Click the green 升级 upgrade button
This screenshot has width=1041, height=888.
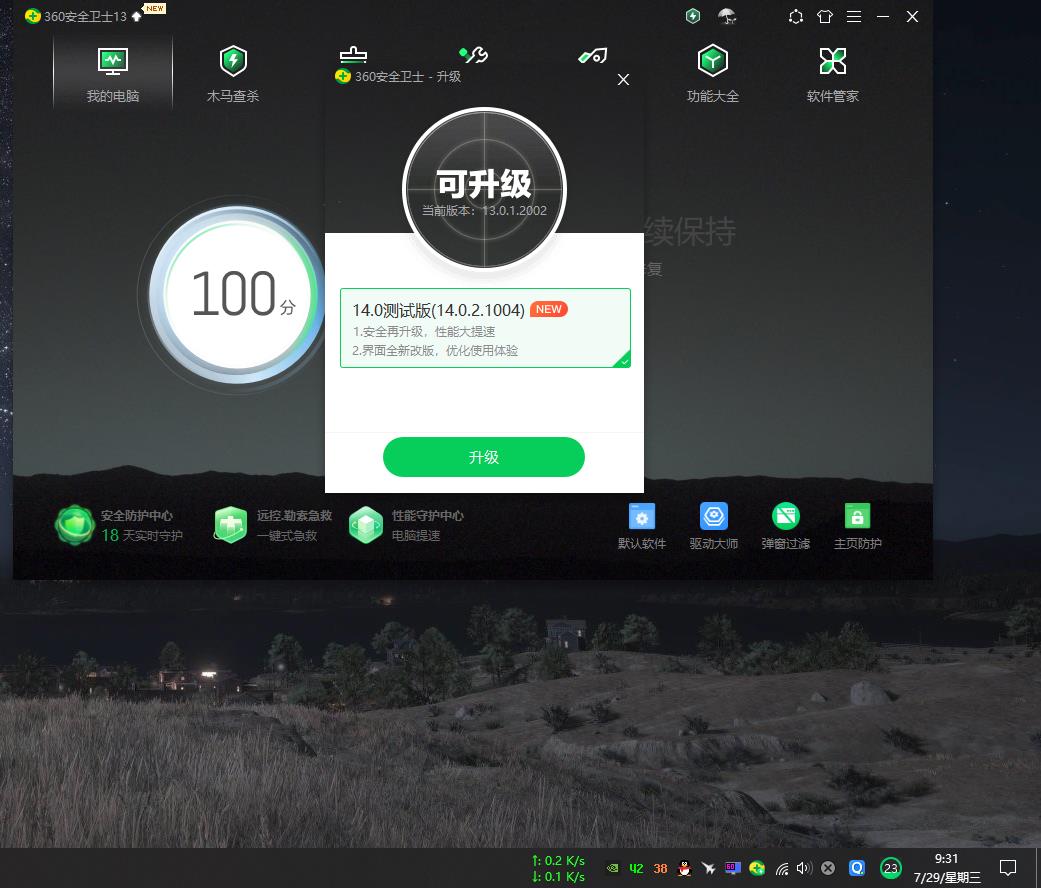click(483, 457)
